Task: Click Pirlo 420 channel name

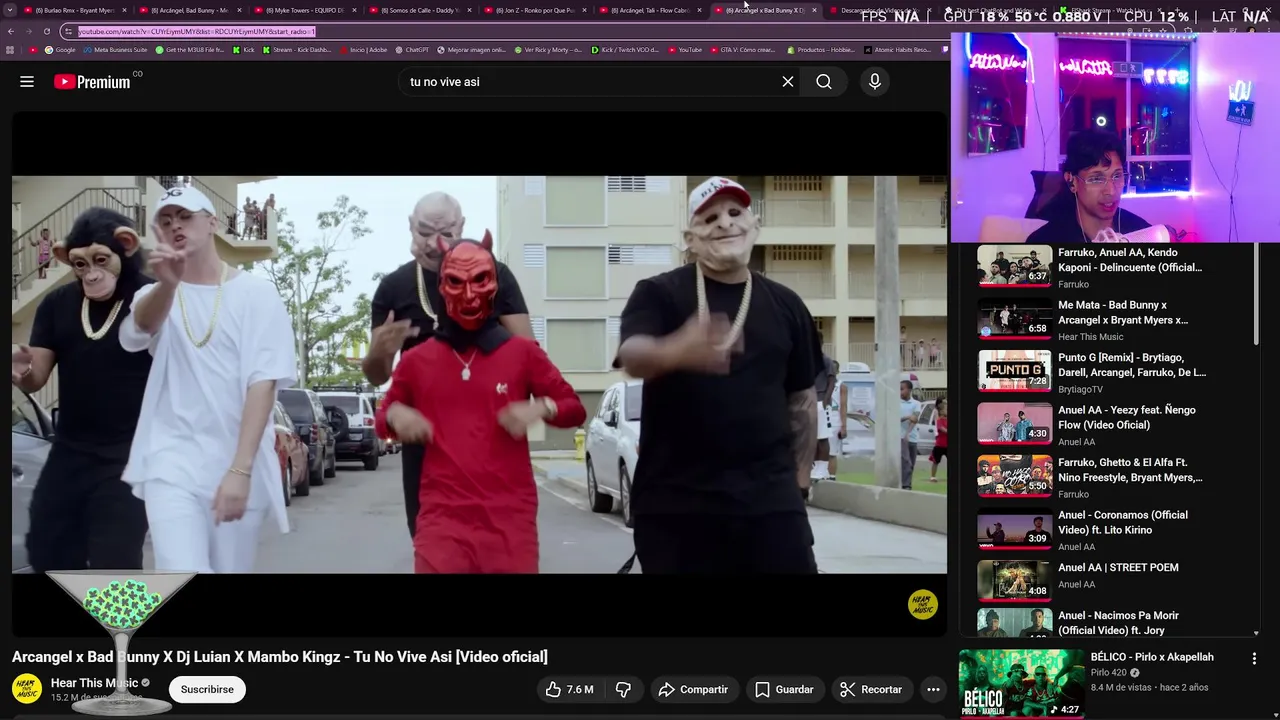Action: coord(1109,673)
